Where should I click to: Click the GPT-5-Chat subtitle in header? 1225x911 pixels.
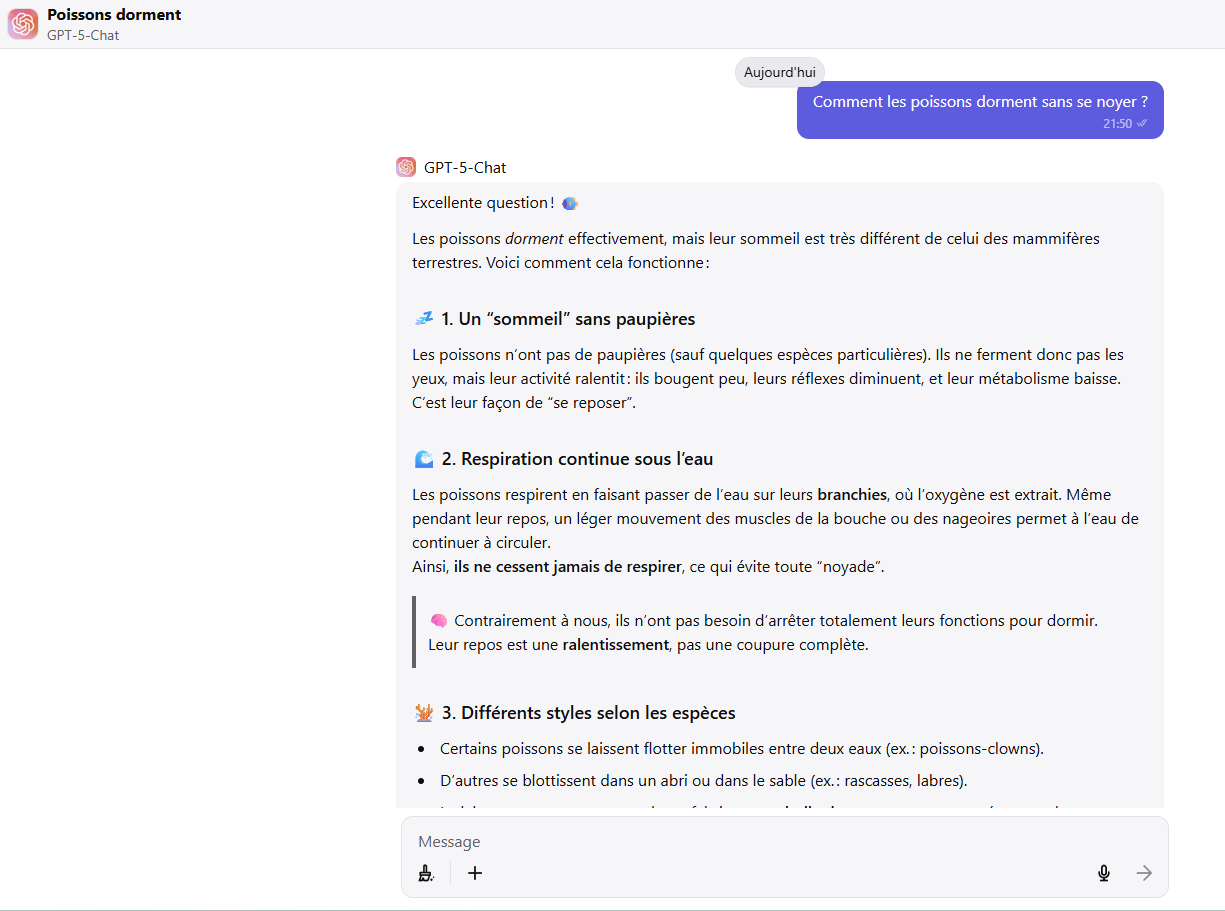(x=83, y=35)
